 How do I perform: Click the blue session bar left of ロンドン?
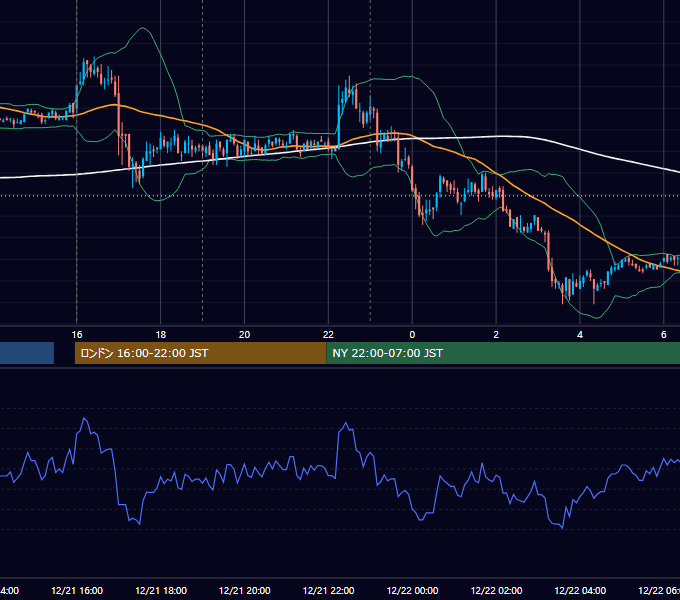tap(27, 353)
